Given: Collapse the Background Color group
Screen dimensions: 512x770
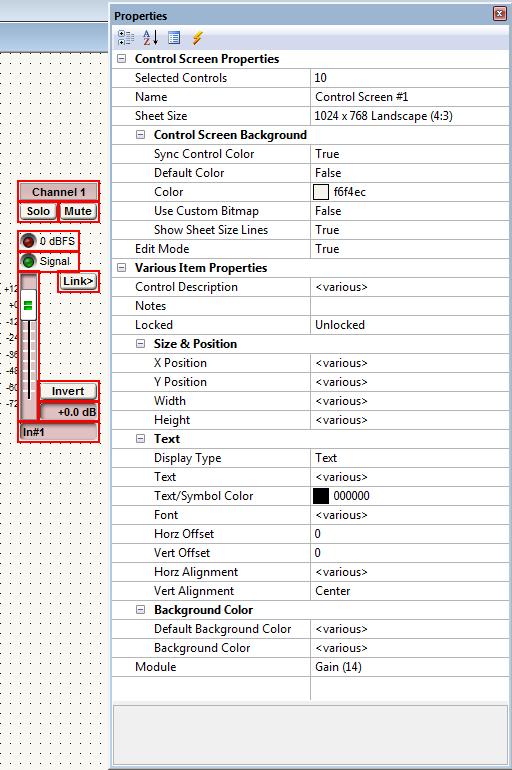Looking at the screenshot, I should pyautogui.click(x=140, y=610).
